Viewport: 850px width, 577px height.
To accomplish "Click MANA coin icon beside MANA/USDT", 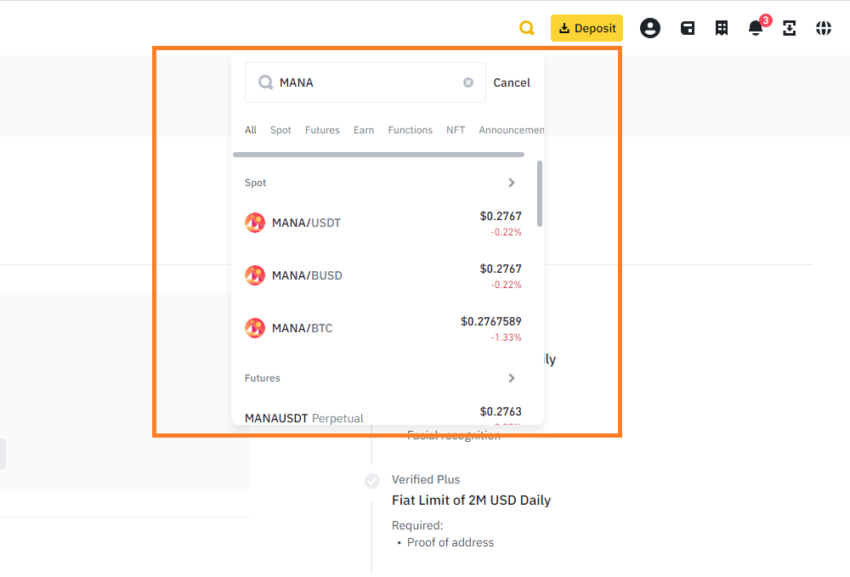I will tap(255, 222).
